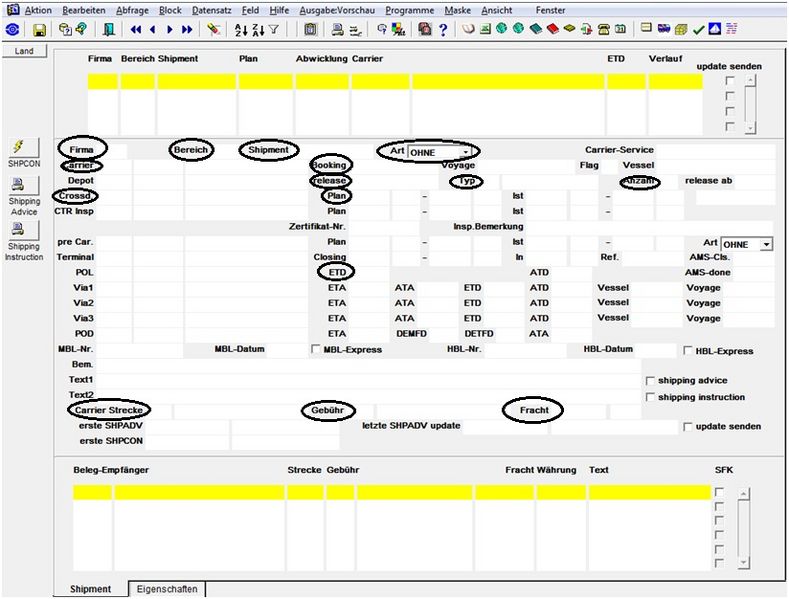Viewport: 789px width, 599px height.
Task: Click the Land button
Action: (24, 51)
